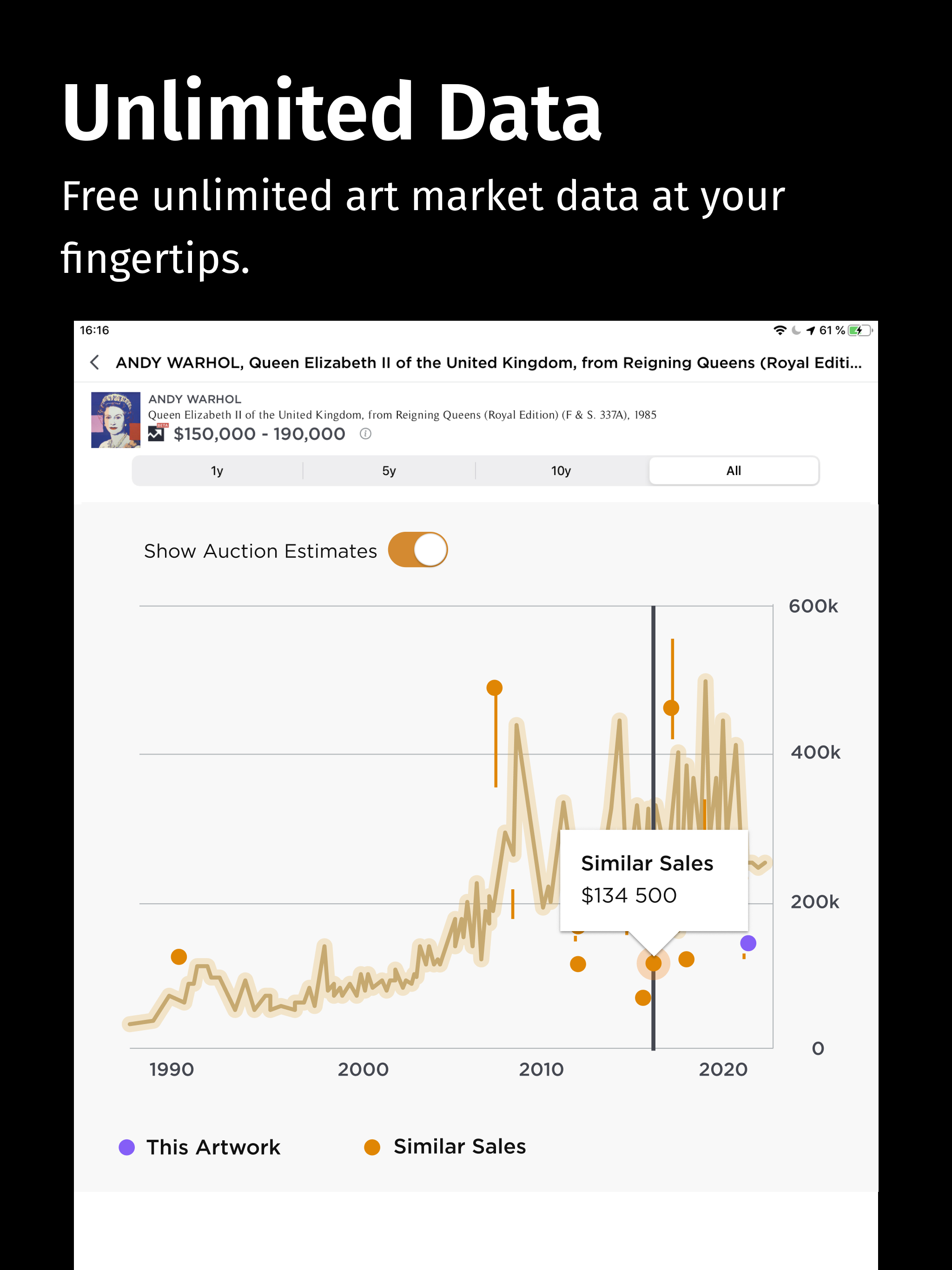
Task: Click the orange Similar Sales legend dot
Action: (x=373, y=1146)
